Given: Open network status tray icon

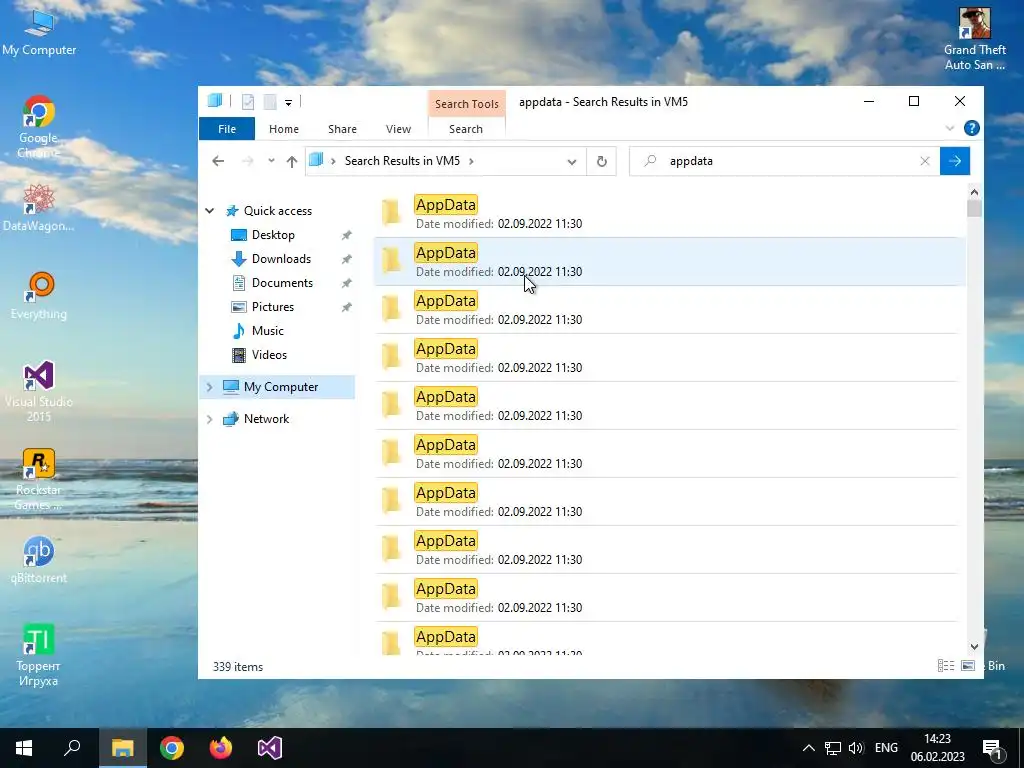Looking at the screenshot, I should tap(833, 748).
